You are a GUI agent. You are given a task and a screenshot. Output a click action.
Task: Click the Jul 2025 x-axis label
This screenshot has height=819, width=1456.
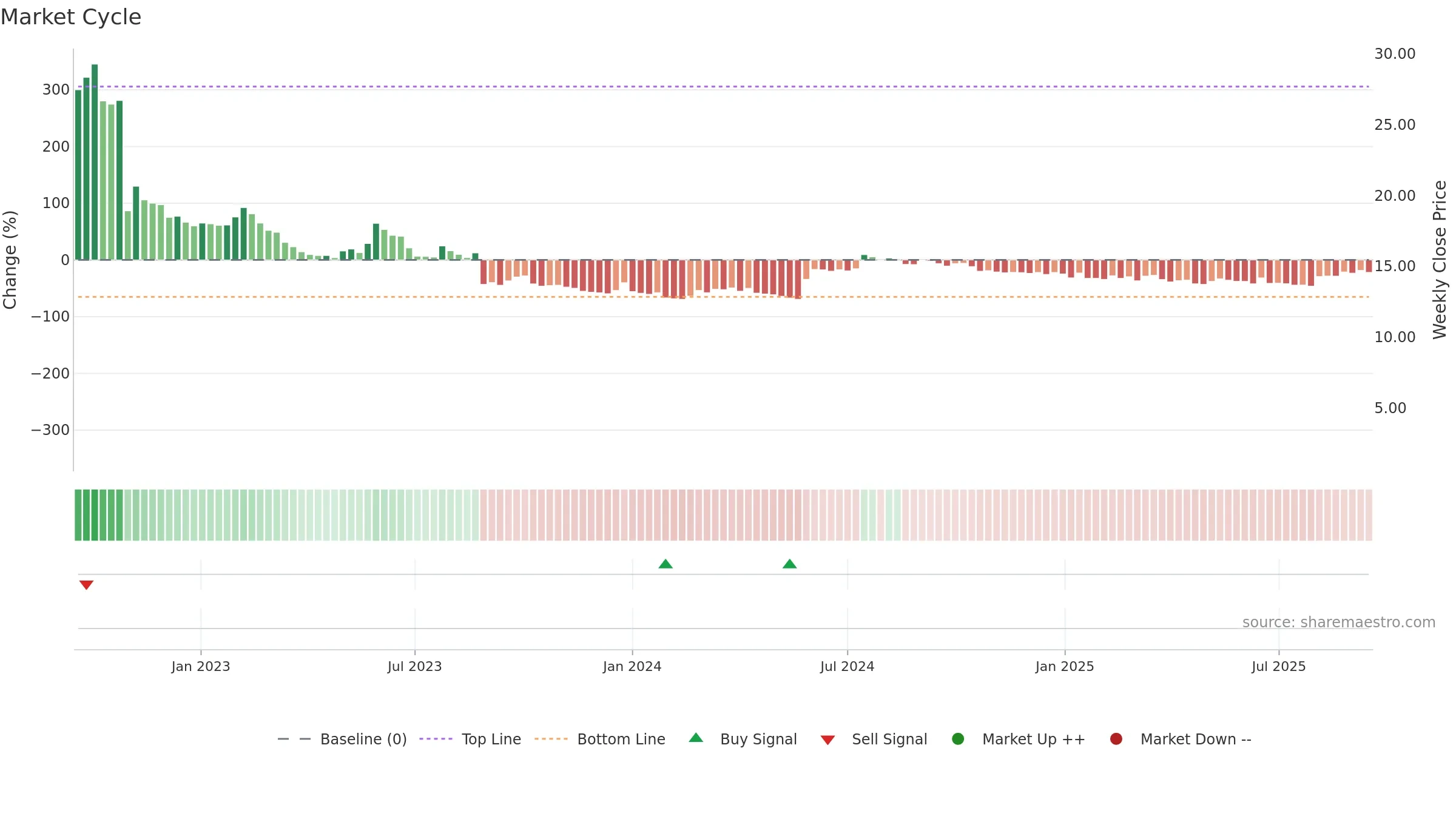pyautogui.click(x=1279, y=666)
